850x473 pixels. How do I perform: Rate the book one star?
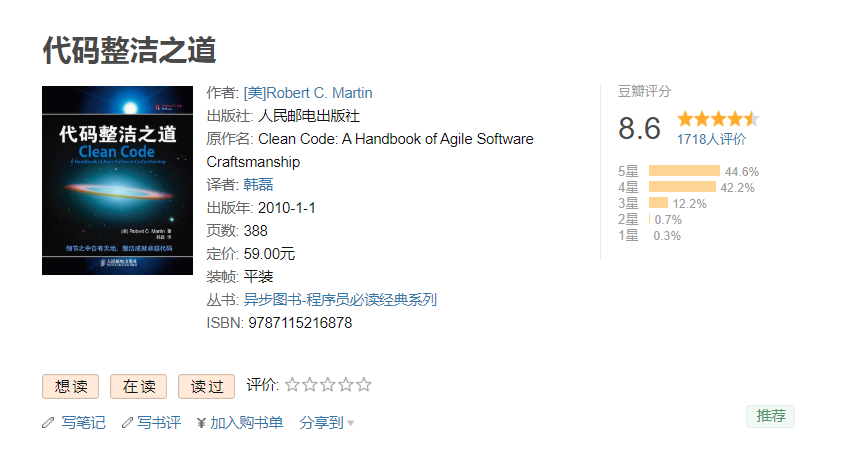click(x=292, y=385)
